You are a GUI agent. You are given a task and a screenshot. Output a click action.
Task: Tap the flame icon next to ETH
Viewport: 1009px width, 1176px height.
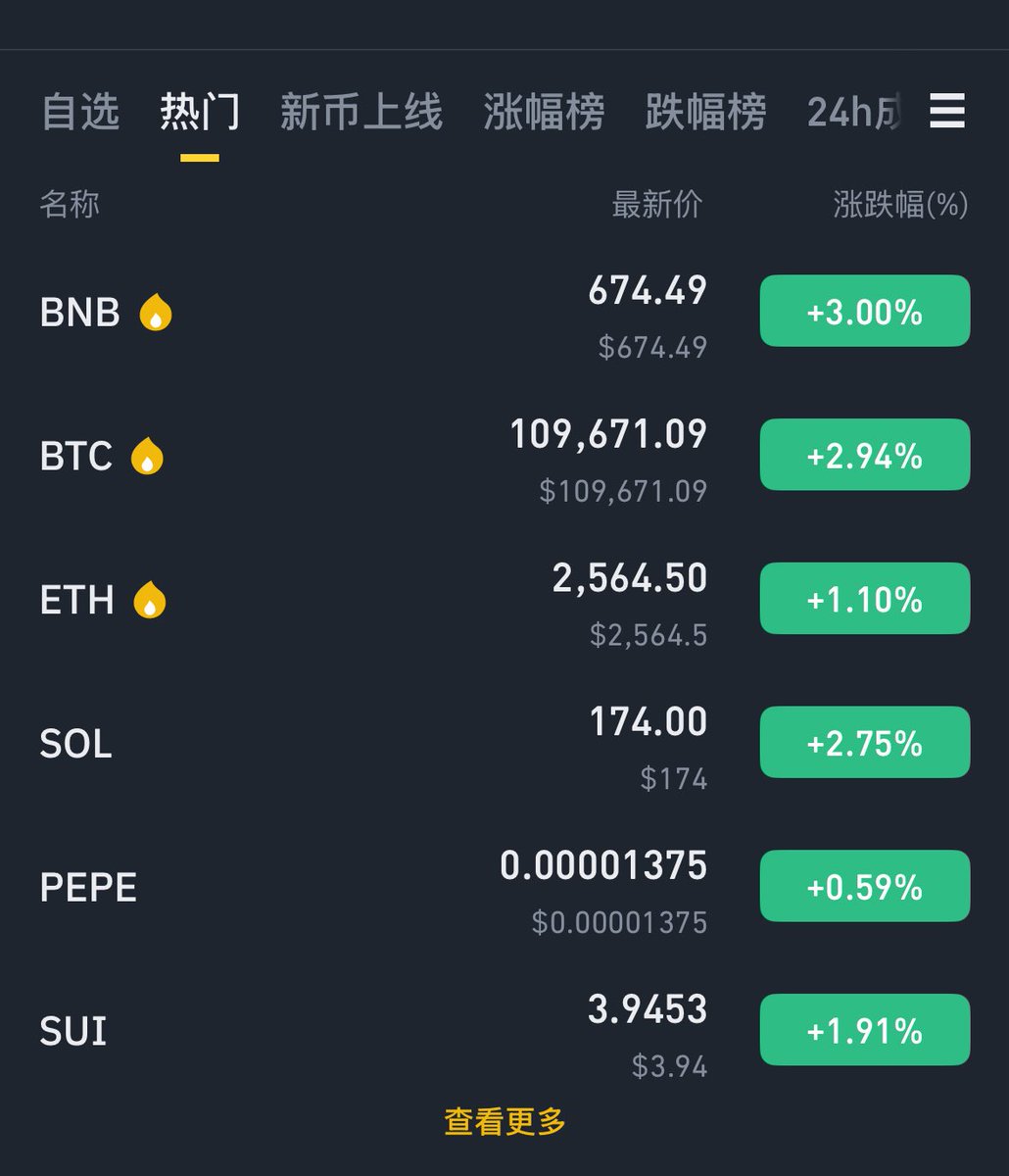point(150,600)
